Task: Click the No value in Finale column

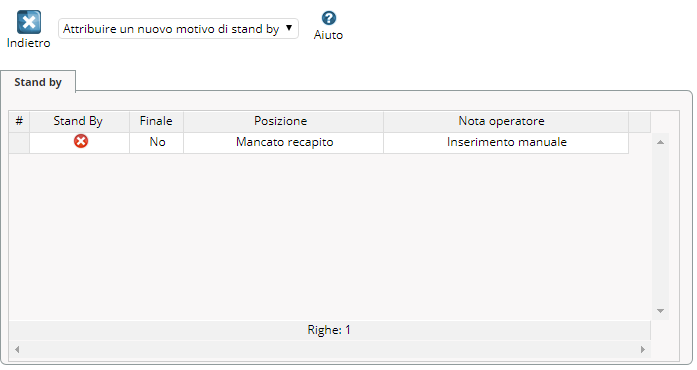Action: click(156, 142)
